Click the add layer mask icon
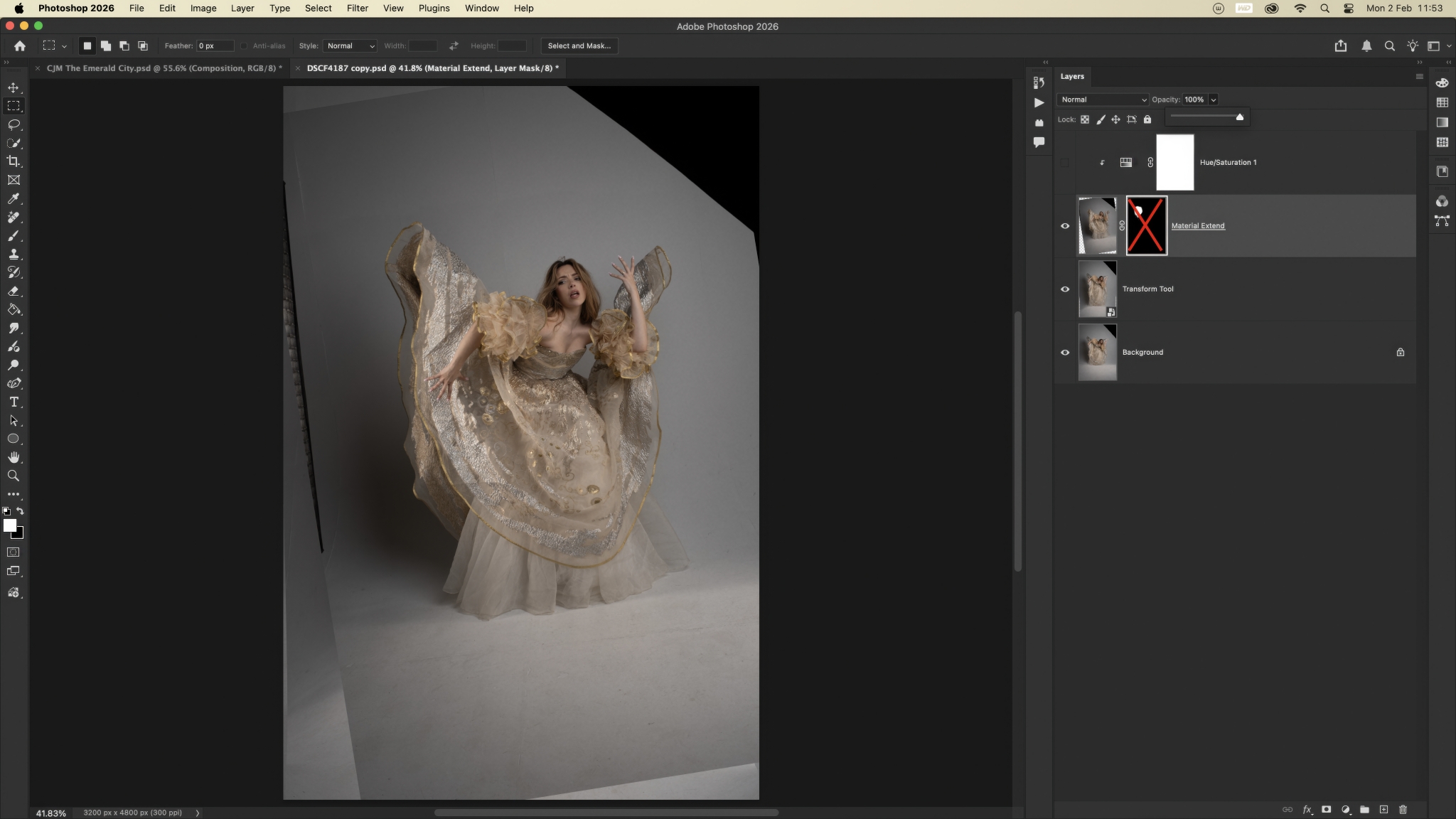 [x=1326, y=809]
